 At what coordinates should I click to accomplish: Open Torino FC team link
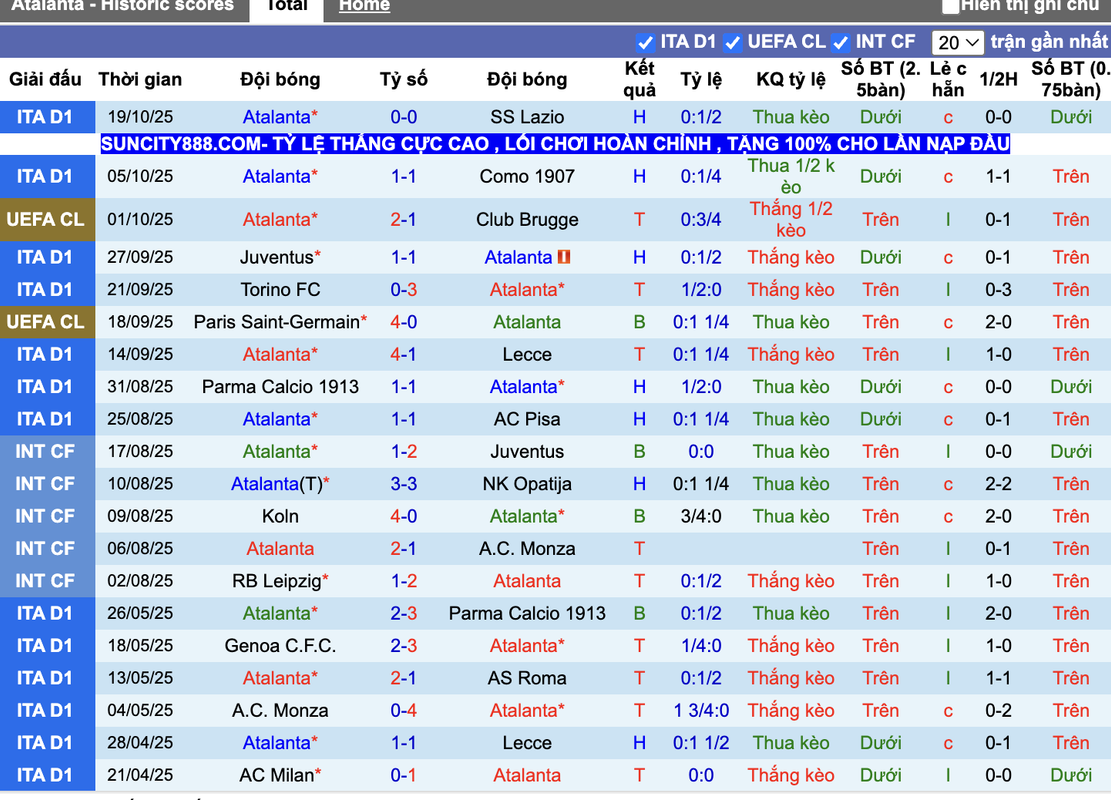[x=280, y=290]
